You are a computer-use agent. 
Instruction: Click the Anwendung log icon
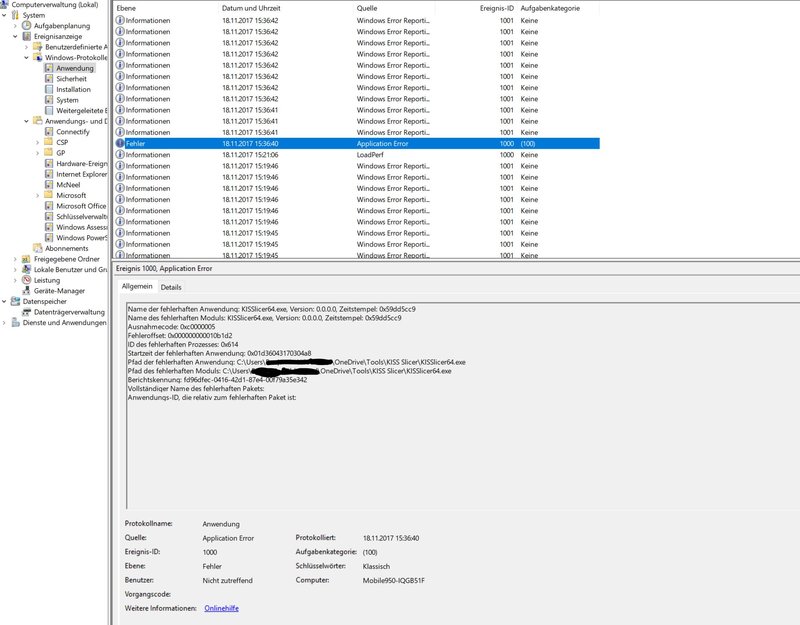click(49, 68)
